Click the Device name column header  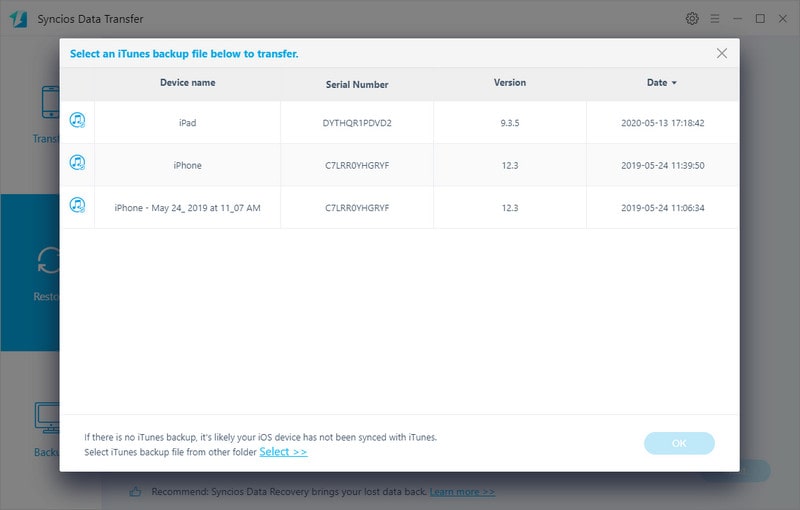tap(187, 83)
